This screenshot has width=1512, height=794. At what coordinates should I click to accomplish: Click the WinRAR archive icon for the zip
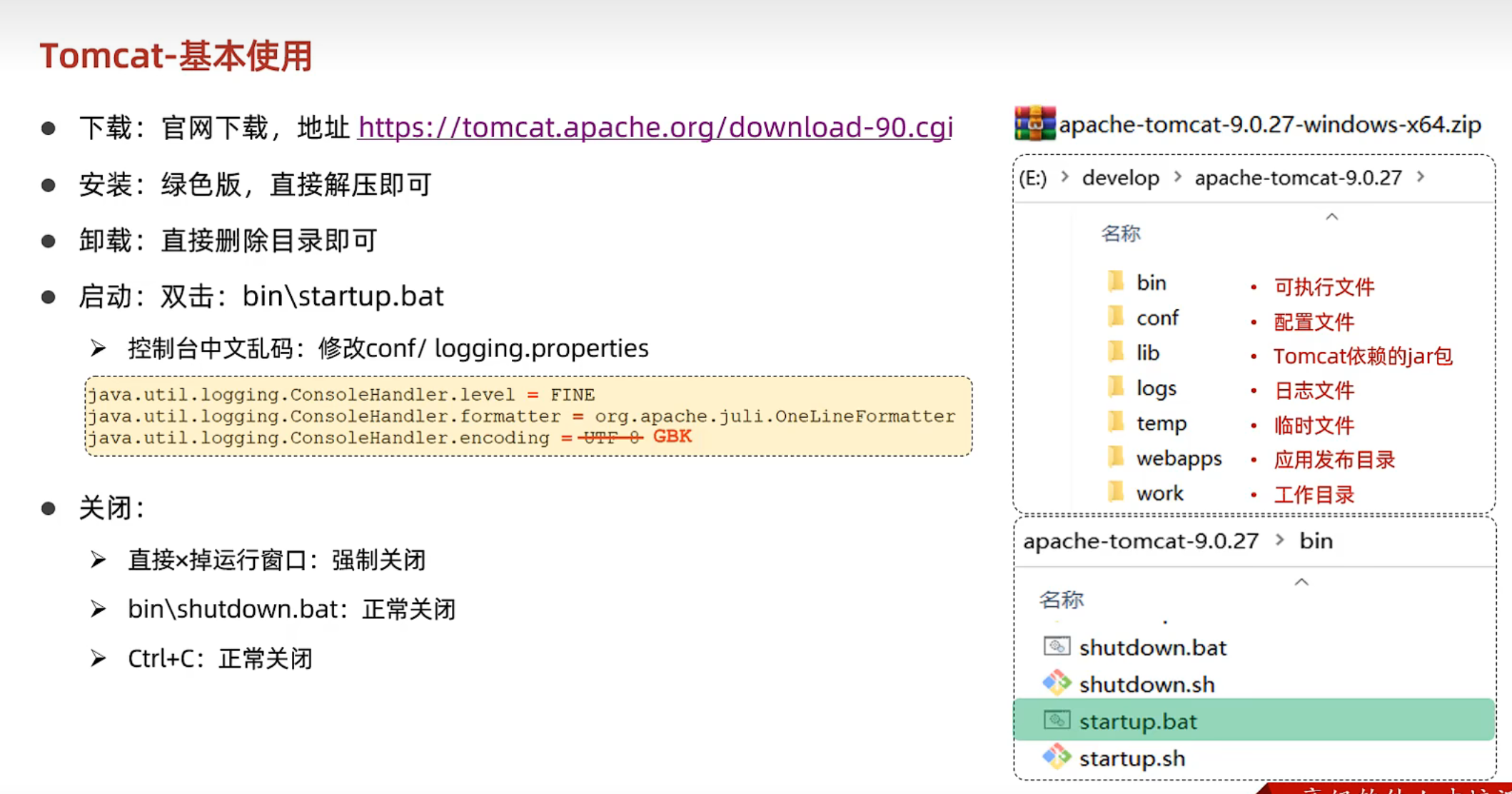click(x=1034, y=124)
